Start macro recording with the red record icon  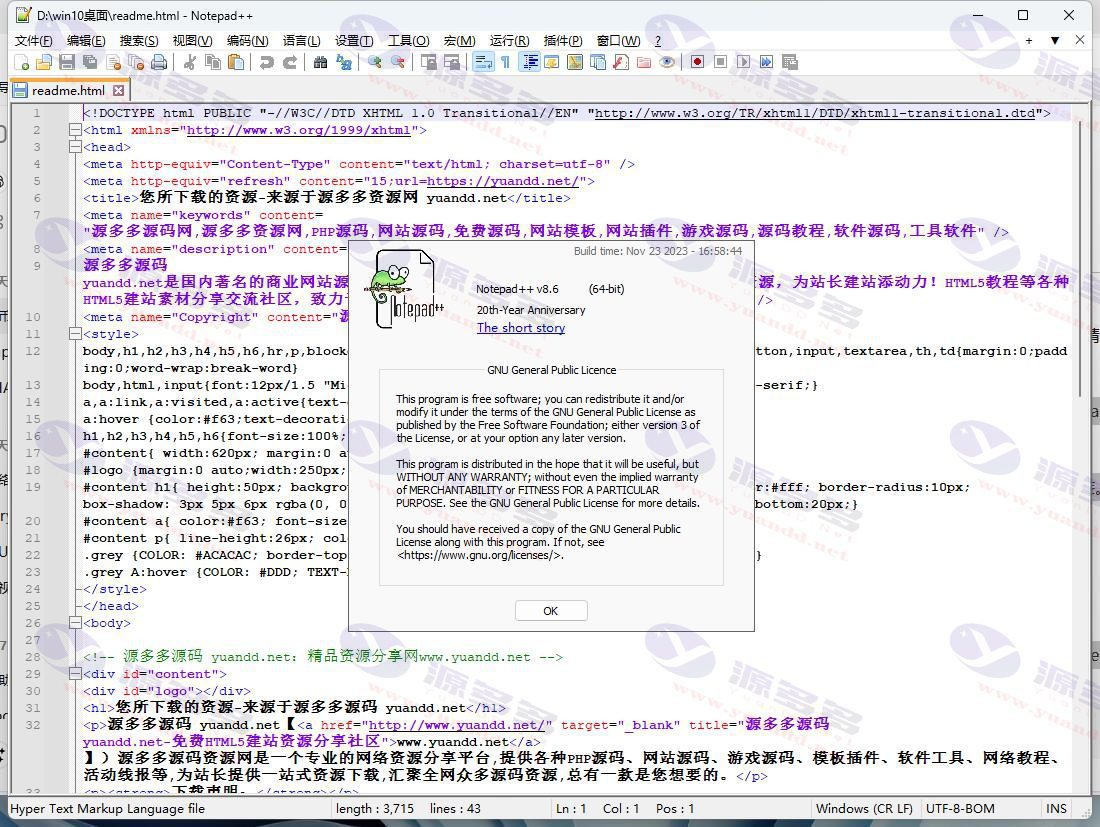[x=697, y=62]
